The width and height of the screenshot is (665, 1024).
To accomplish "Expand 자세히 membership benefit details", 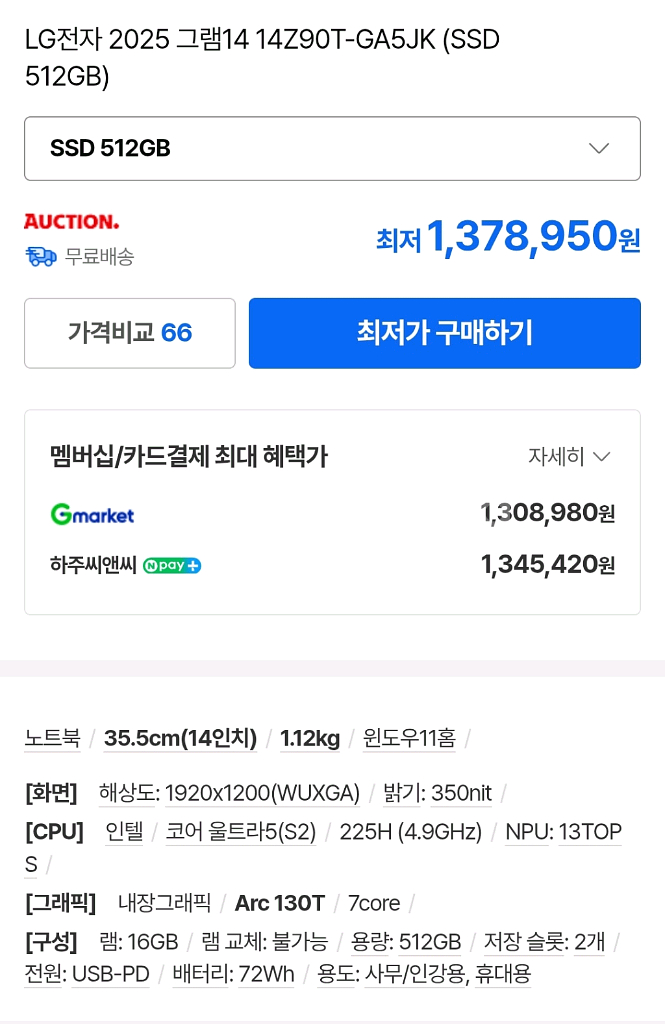I will (x=568, y=457).
